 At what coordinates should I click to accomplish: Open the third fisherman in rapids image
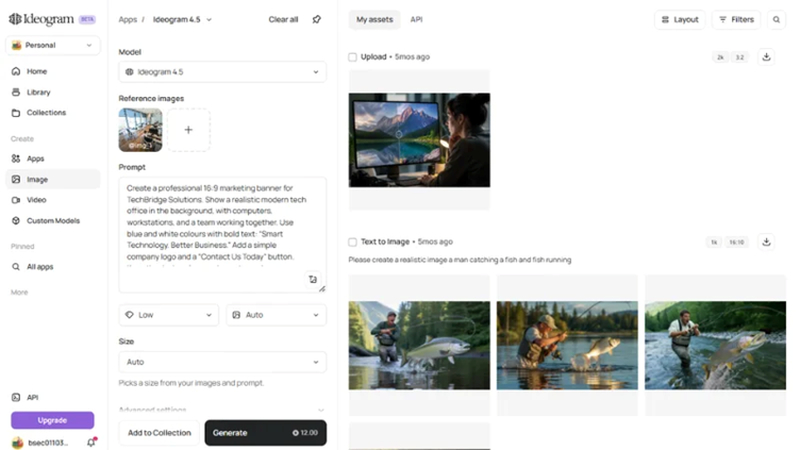tap(715, 345)
